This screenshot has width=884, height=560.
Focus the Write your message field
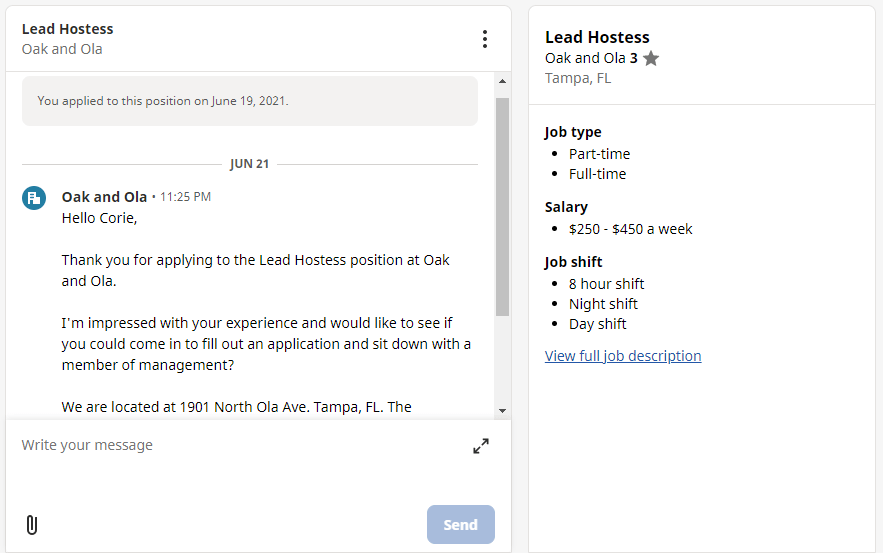pos(240,445)
